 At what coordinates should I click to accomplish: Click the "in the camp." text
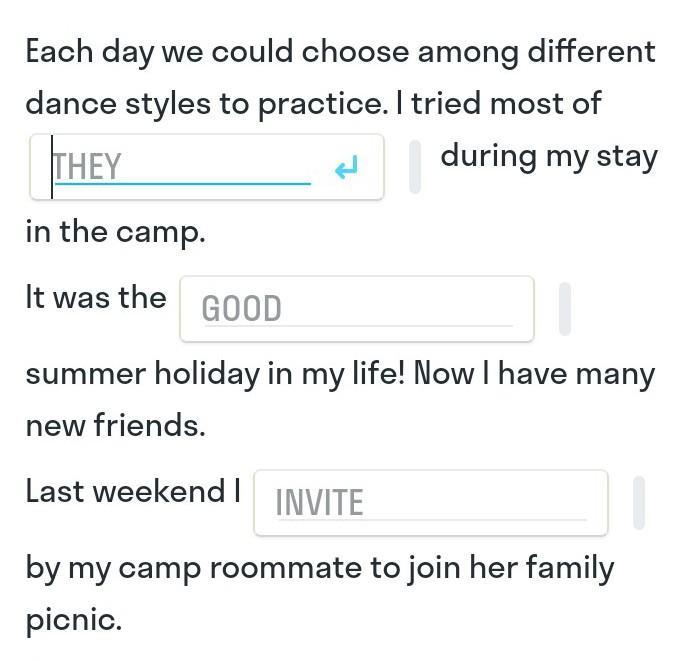pyautogui.click(x=116, y=233)
